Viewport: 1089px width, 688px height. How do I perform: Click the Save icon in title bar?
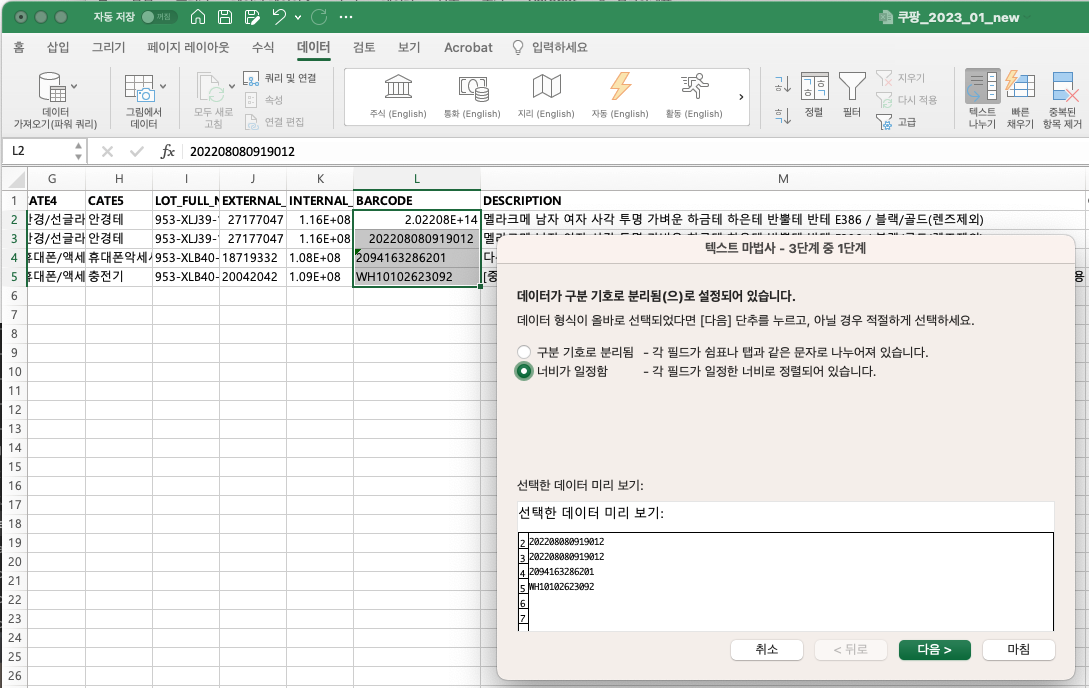(x=225, y=17)
